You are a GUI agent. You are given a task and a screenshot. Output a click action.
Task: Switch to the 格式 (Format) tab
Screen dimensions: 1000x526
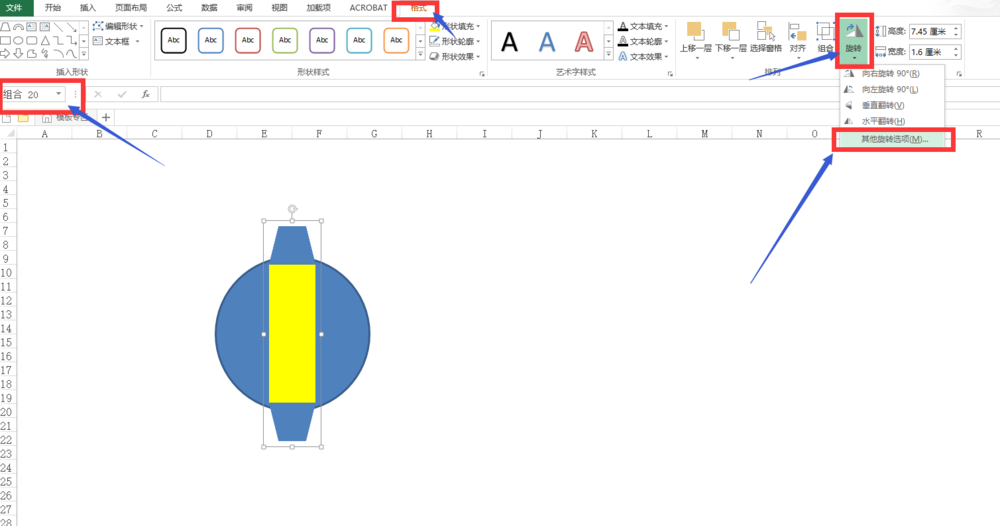pyautogui.click(x=418, y=8)
